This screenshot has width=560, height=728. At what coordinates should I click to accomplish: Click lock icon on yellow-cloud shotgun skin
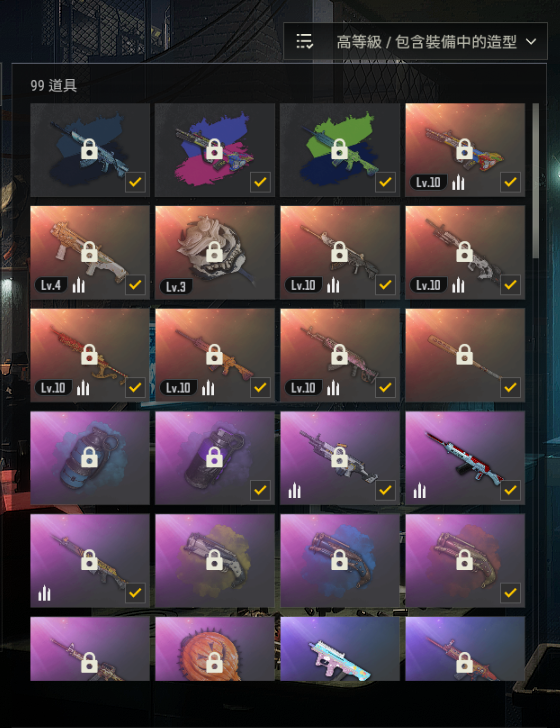[214, 560]
